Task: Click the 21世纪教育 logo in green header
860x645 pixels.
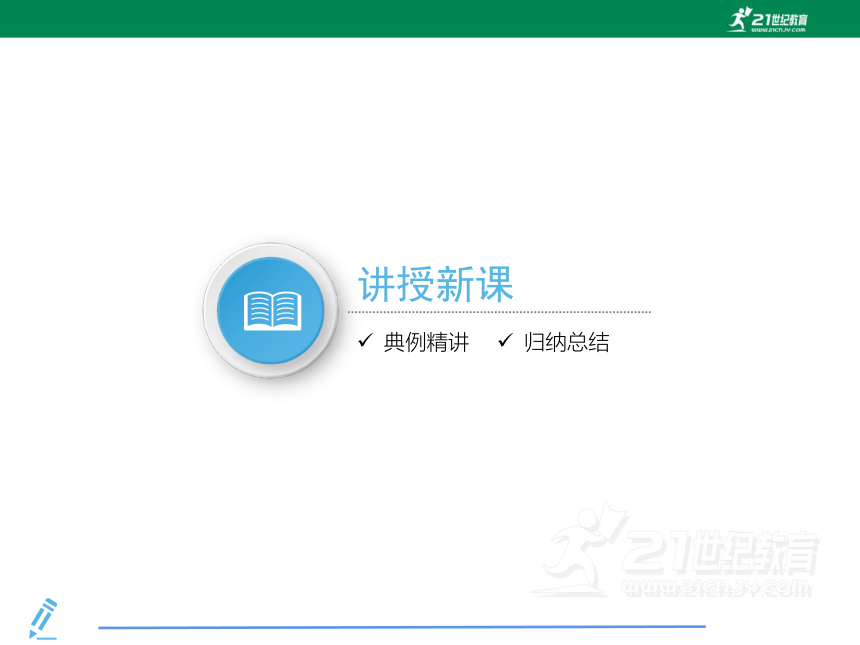Action: click(767, 20)
